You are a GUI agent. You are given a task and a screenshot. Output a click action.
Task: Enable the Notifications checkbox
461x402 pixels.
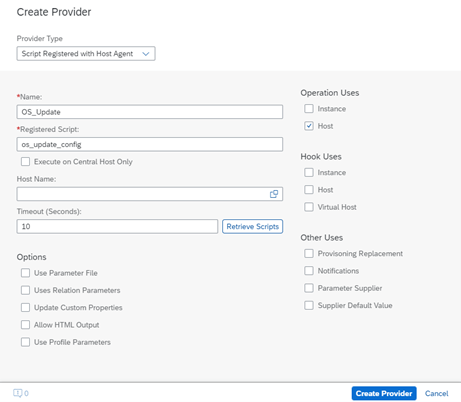pyautogui.click(x=309, y=271)
